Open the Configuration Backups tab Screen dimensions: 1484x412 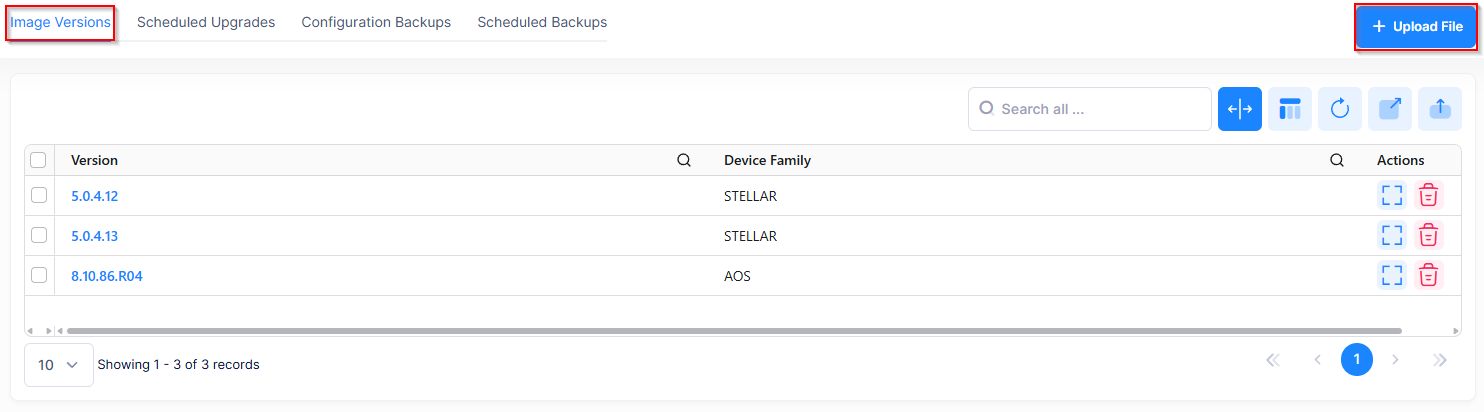tap(376, 22)
